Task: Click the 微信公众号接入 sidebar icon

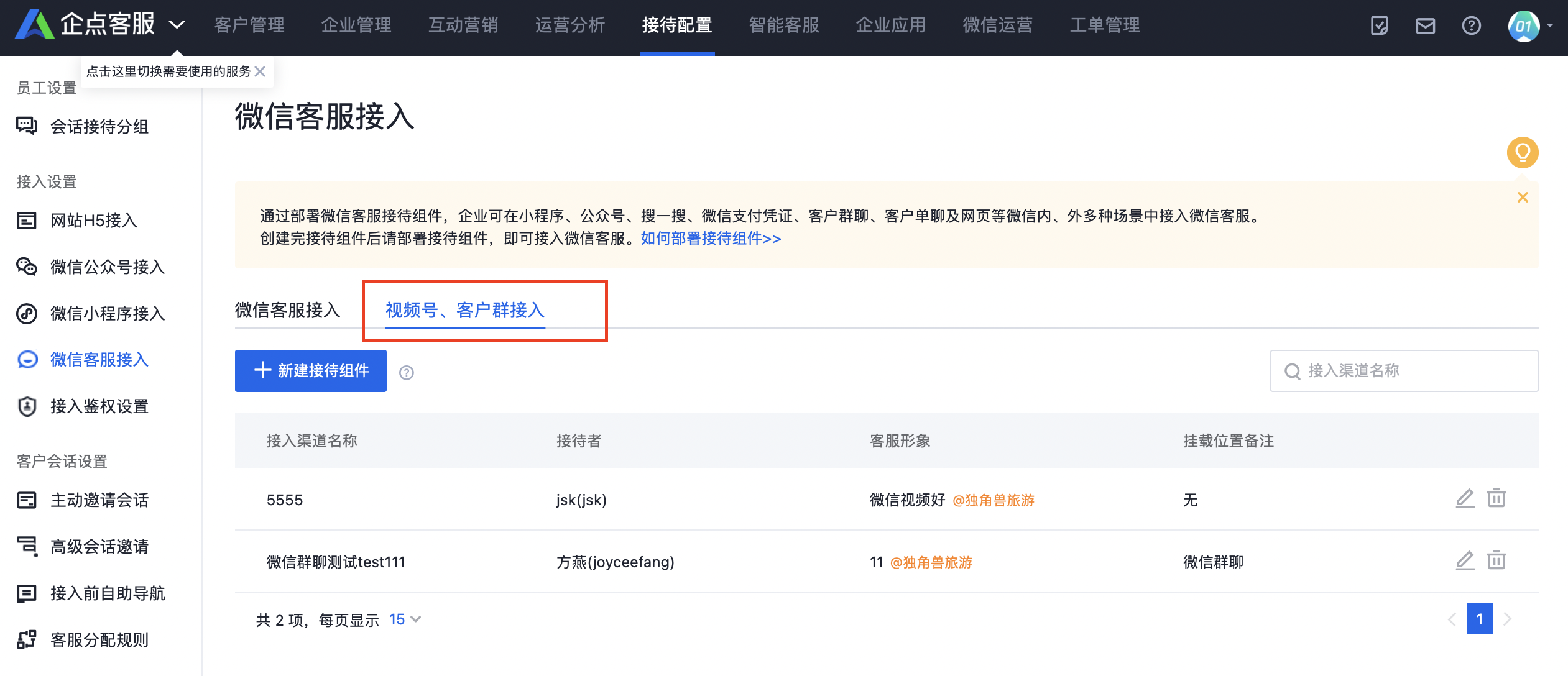Action: 27,267
